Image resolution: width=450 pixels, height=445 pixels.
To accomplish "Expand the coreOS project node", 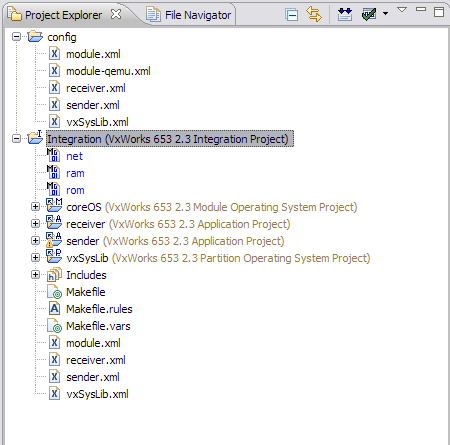I will pos(35,207).
